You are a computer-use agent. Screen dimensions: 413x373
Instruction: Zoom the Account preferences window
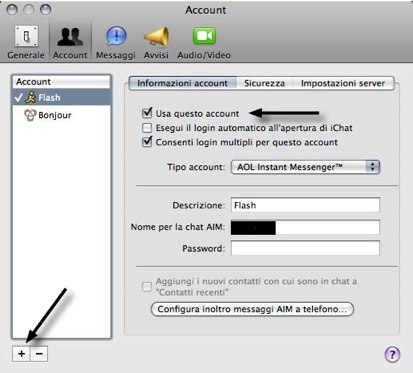coord(45,10)
